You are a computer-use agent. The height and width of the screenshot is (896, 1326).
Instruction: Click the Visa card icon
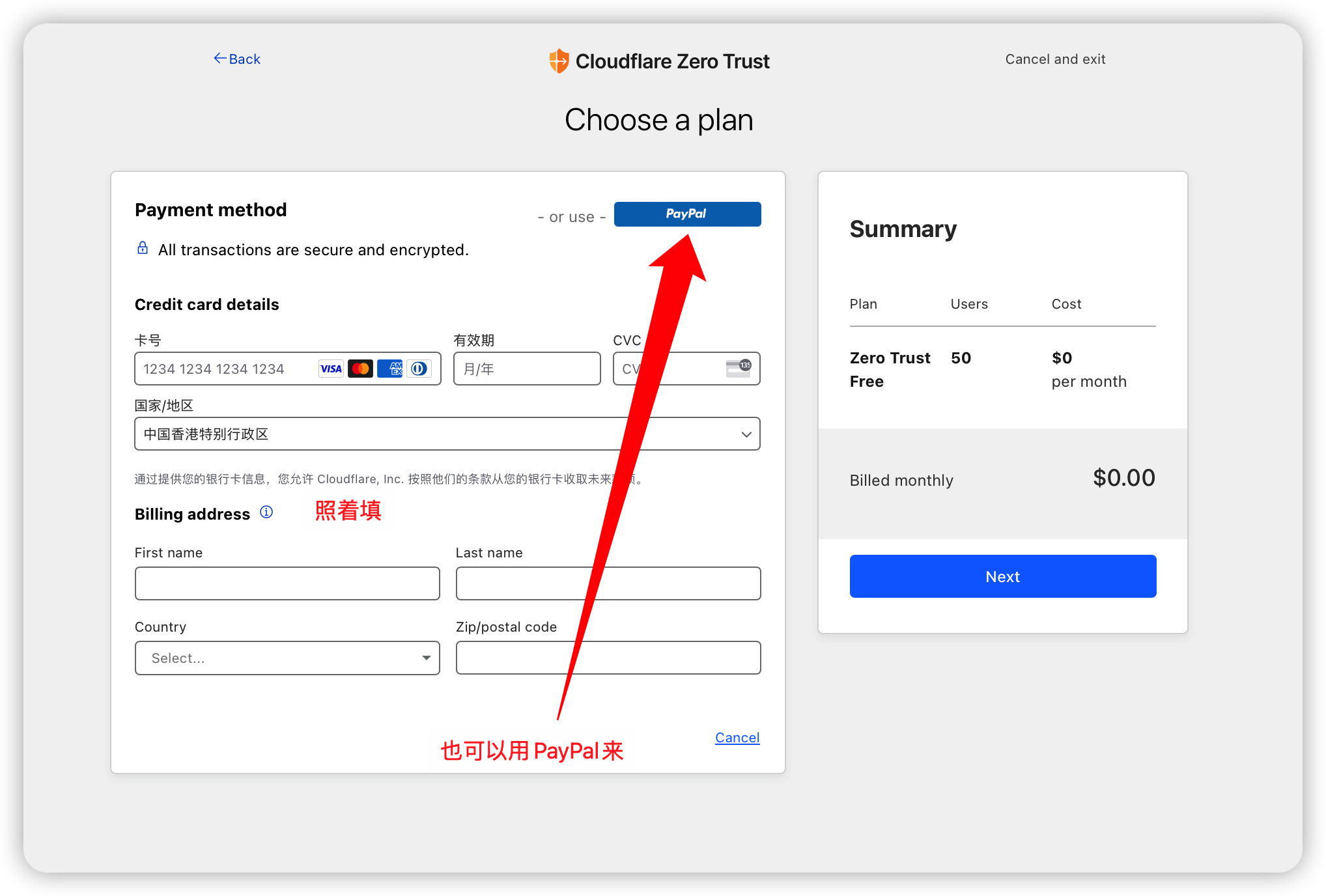[x=331, y=369]
